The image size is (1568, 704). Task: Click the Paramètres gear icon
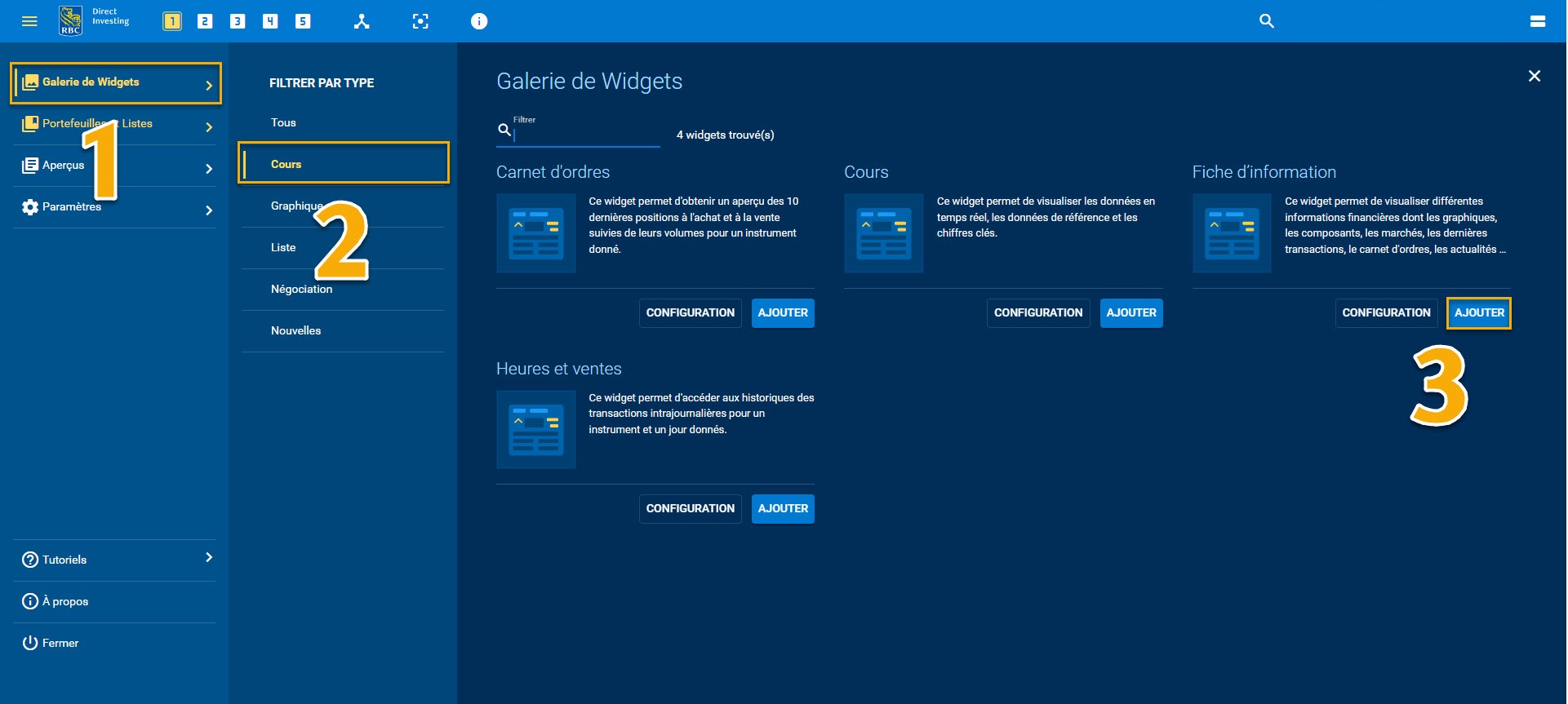[30, 207]
